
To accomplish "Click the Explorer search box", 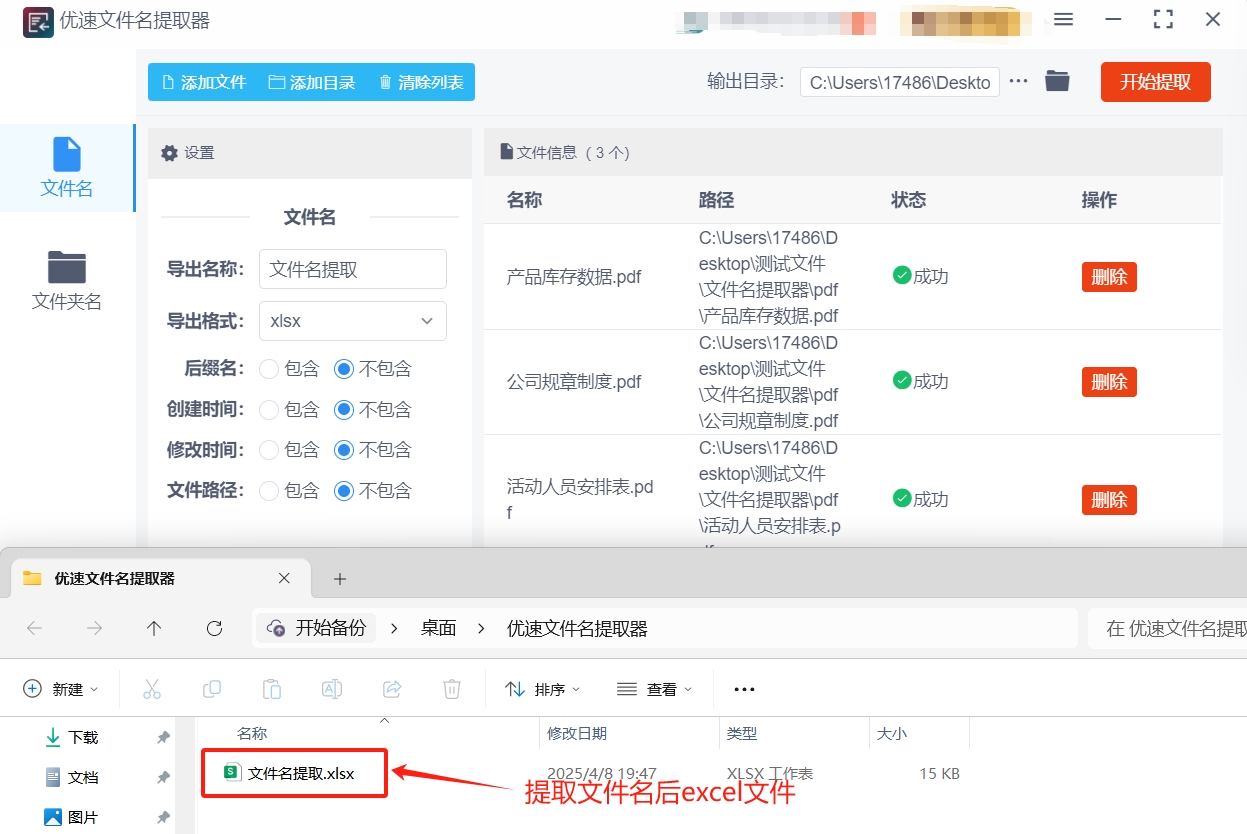I will [x=1167, y=628].
